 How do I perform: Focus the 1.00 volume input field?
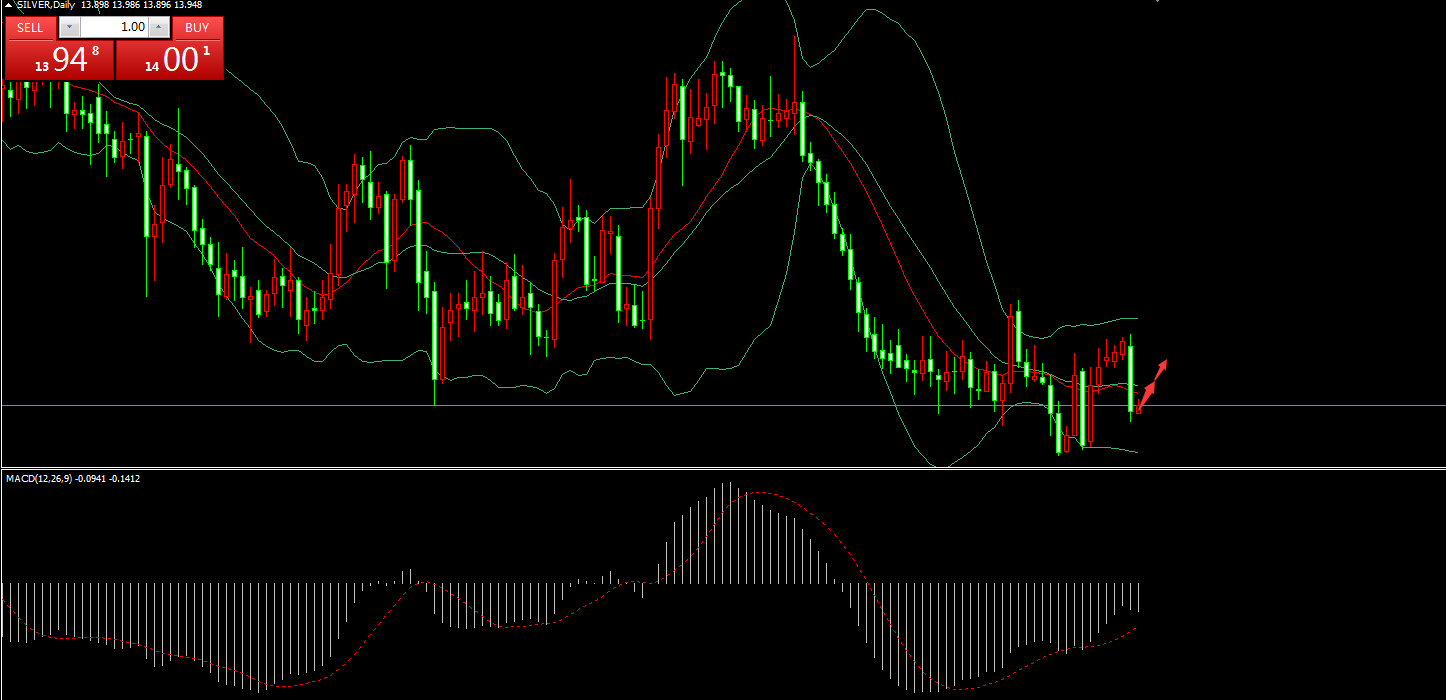[x=113, y=27]
